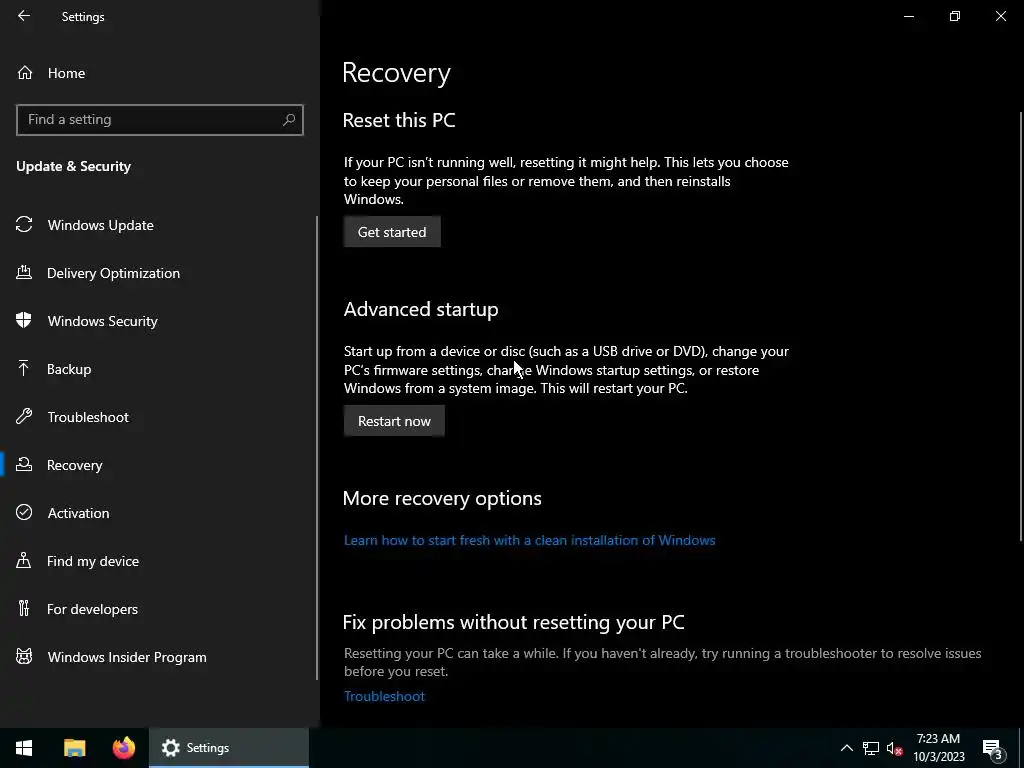Open the clean installation of Windows link
This screenshot has width=1024, height=768.
[530, 540]
